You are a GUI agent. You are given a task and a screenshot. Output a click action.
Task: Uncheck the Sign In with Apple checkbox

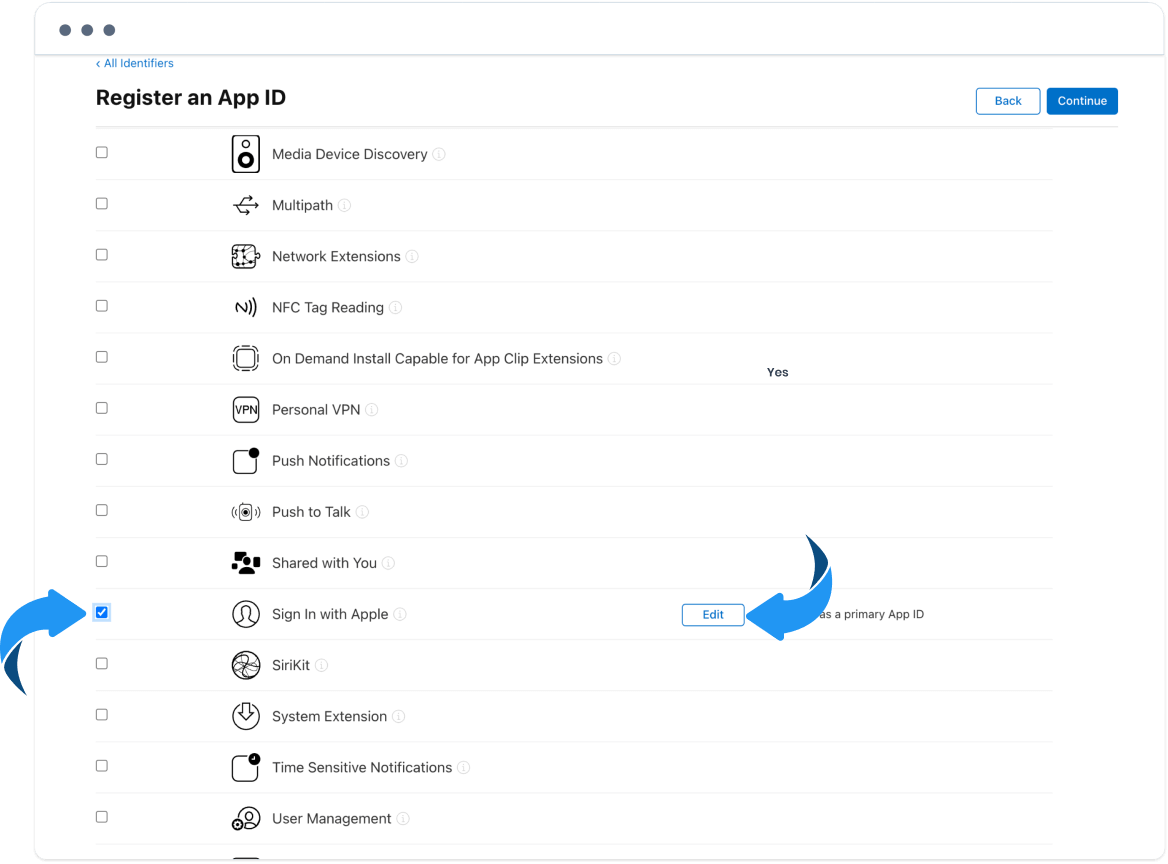(102, 612)
